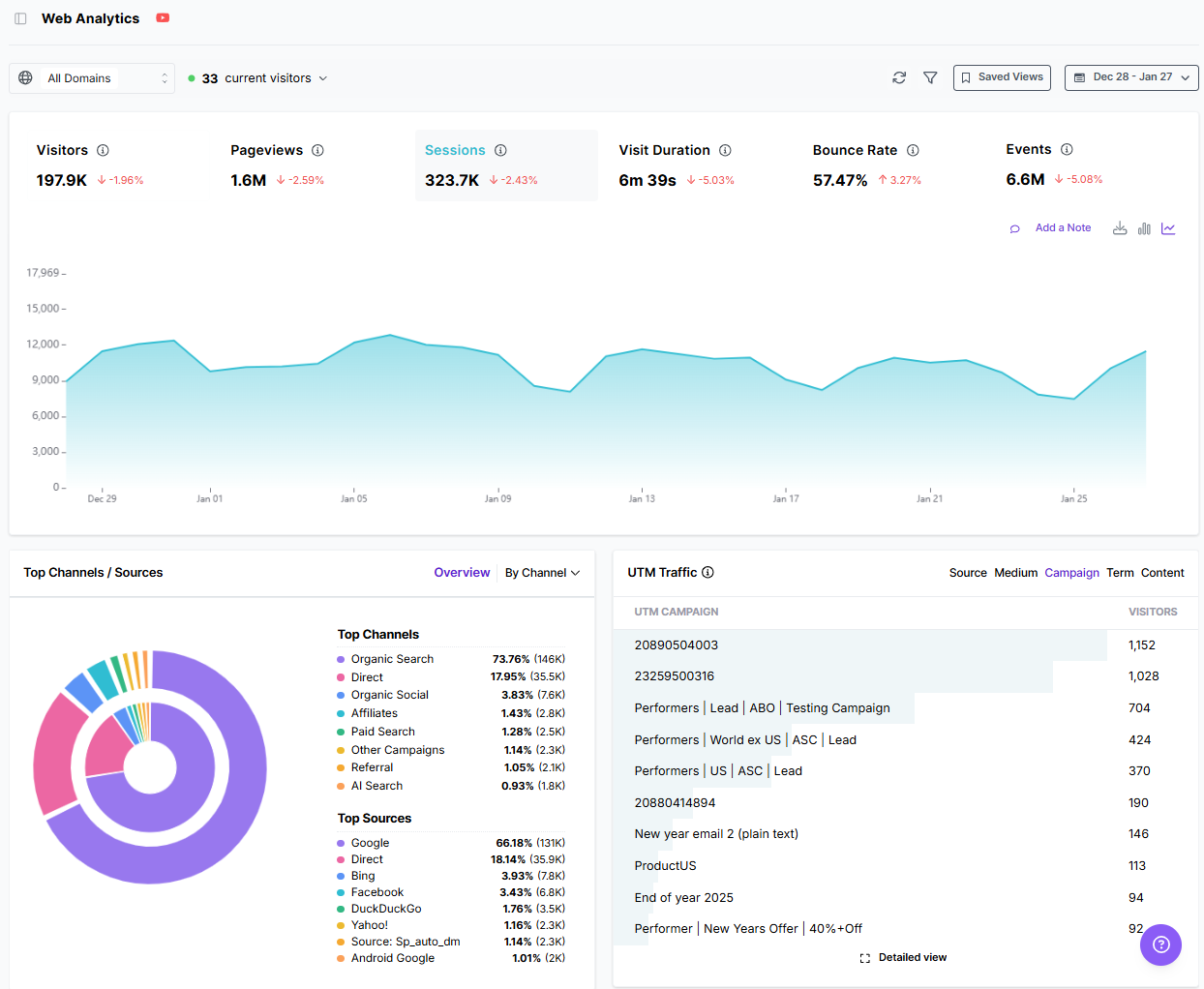Click the refresh data icon

pos(898,77)
